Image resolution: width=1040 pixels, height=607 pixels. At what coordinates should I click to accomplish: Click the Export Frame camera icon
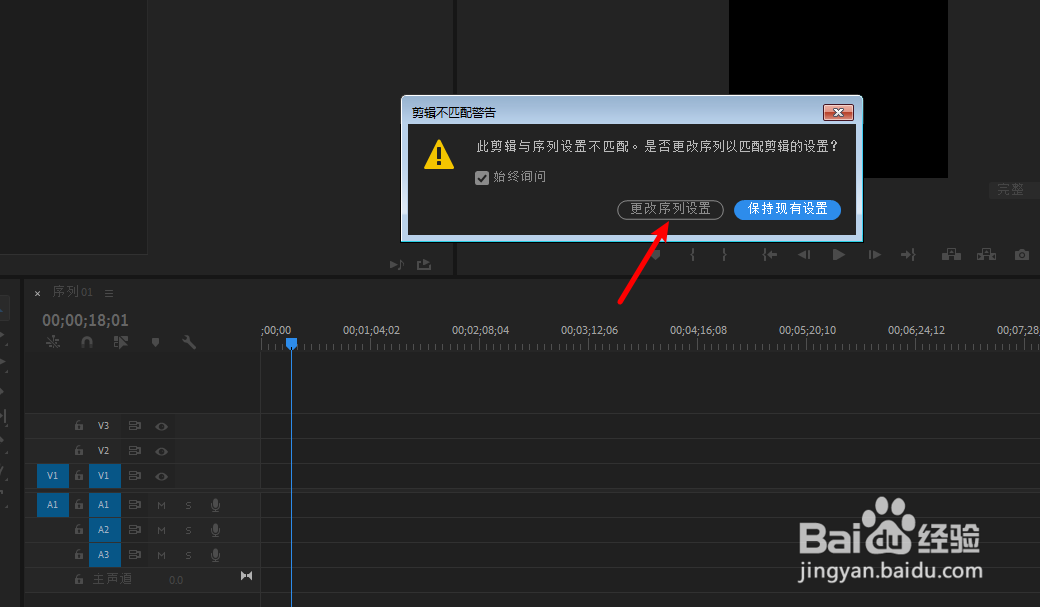[x=1021, y=254]
